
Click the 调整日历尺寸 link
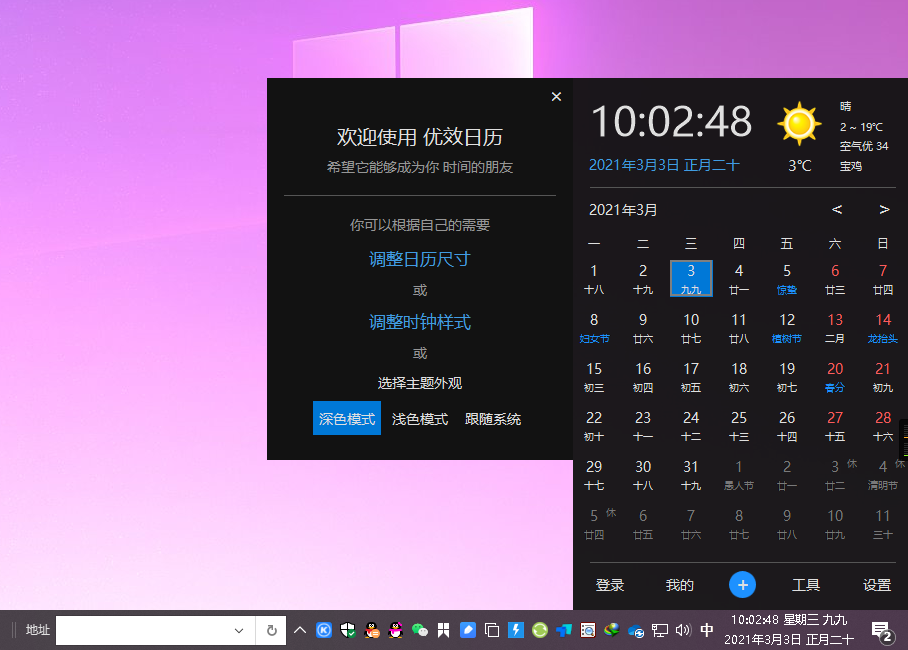click(x=419, y=258)
